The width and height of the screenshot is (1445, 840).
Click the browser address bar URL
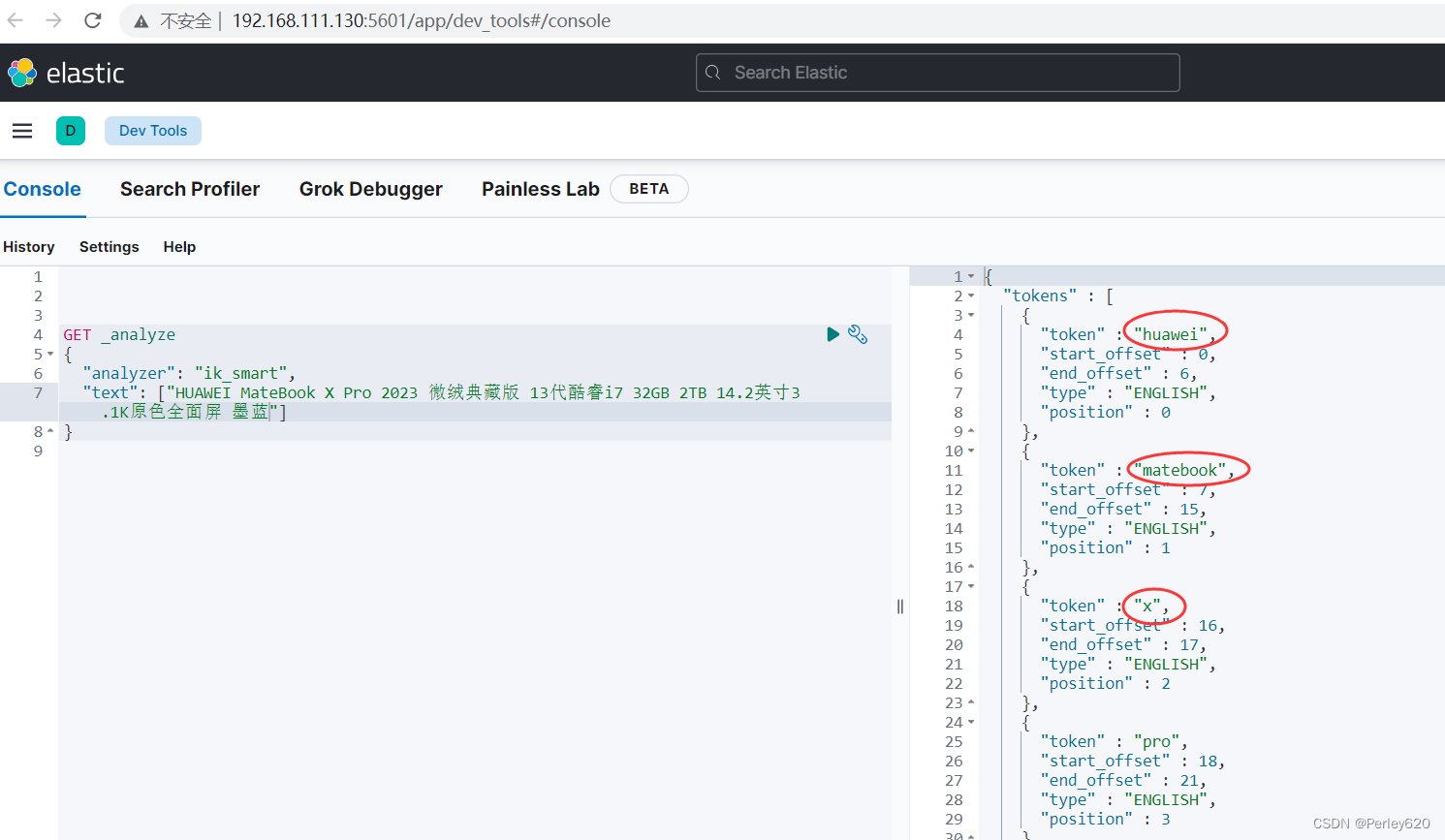click(x=422, y=20)
